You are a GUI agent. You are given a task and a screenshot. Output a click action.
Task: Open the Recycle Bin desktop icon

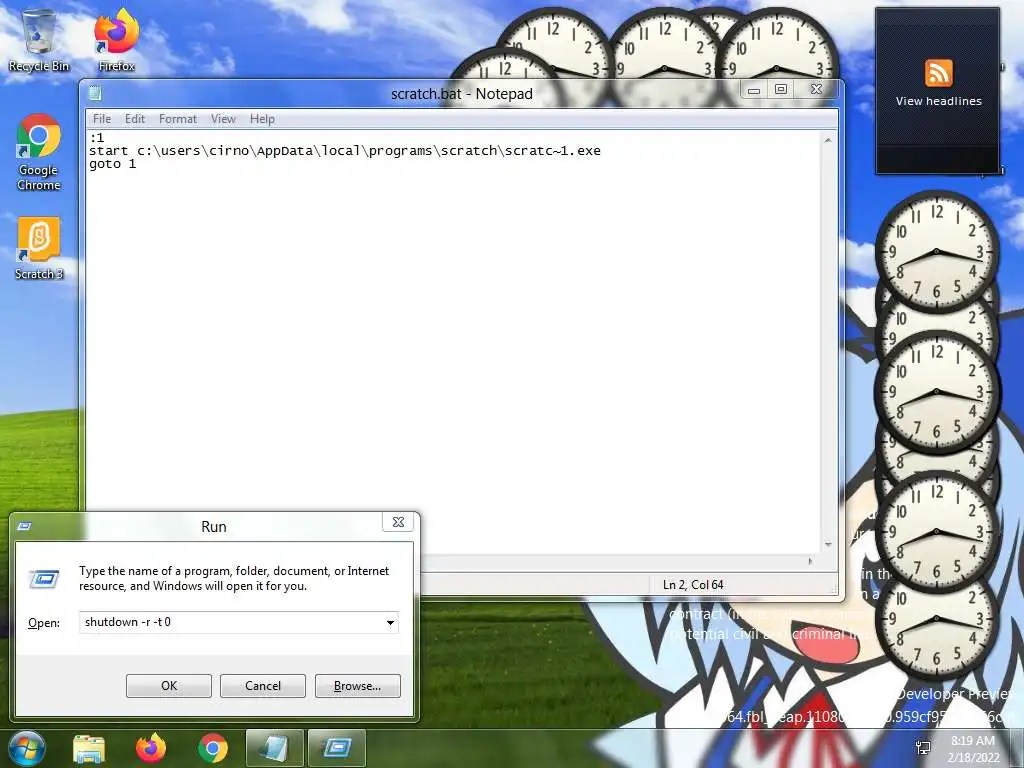click(39, 40)
